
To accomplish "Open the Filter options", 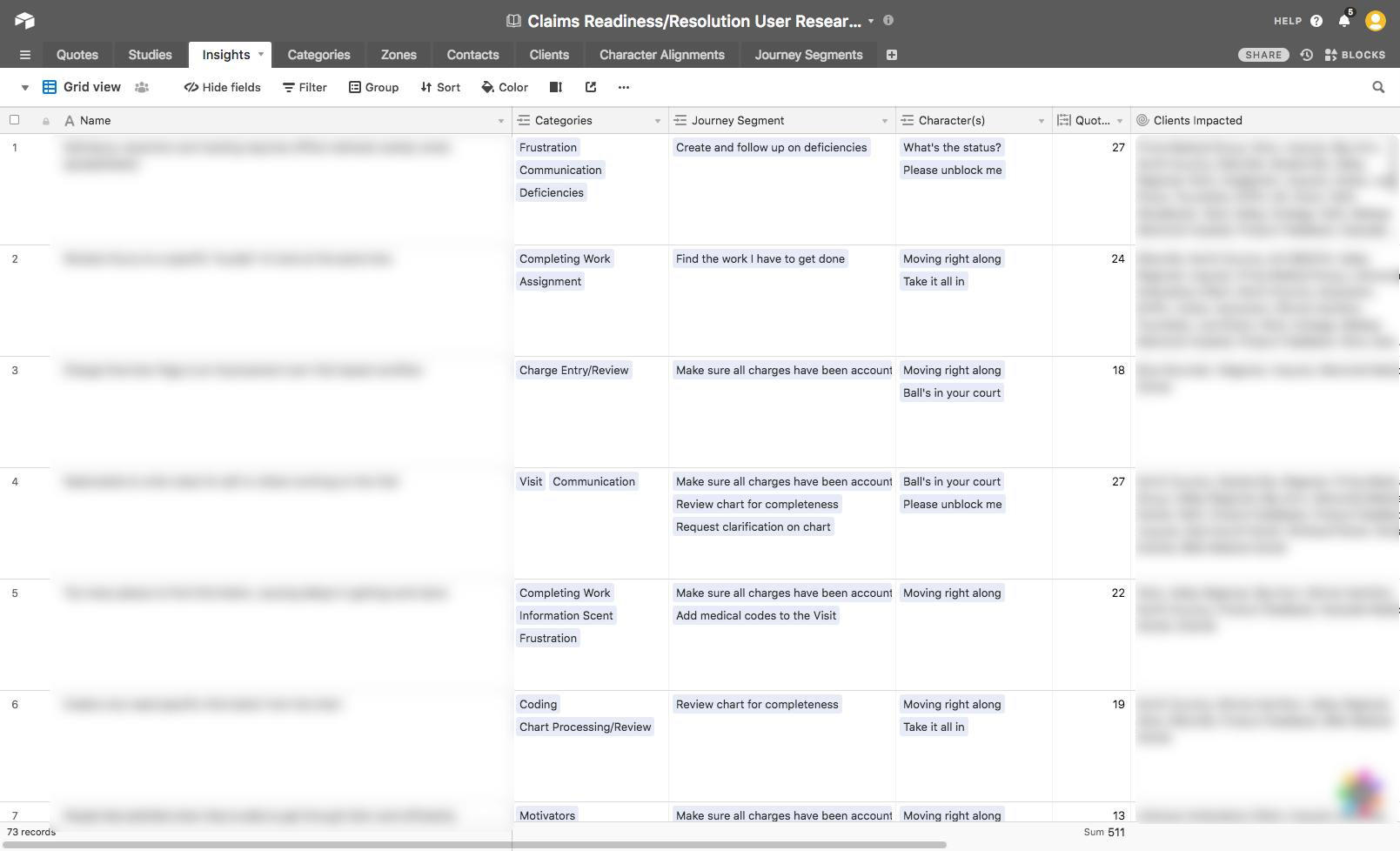I will pos(305,87).
